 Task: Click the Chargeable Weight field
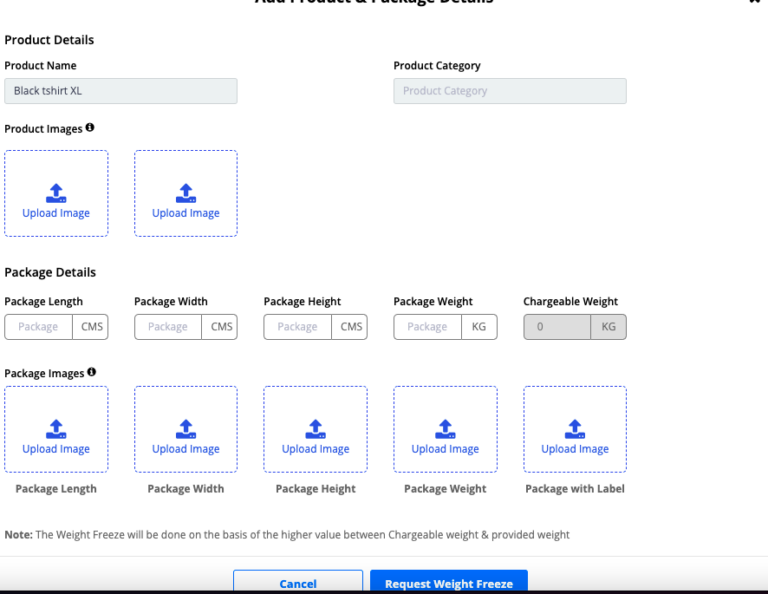click(557, 327)
